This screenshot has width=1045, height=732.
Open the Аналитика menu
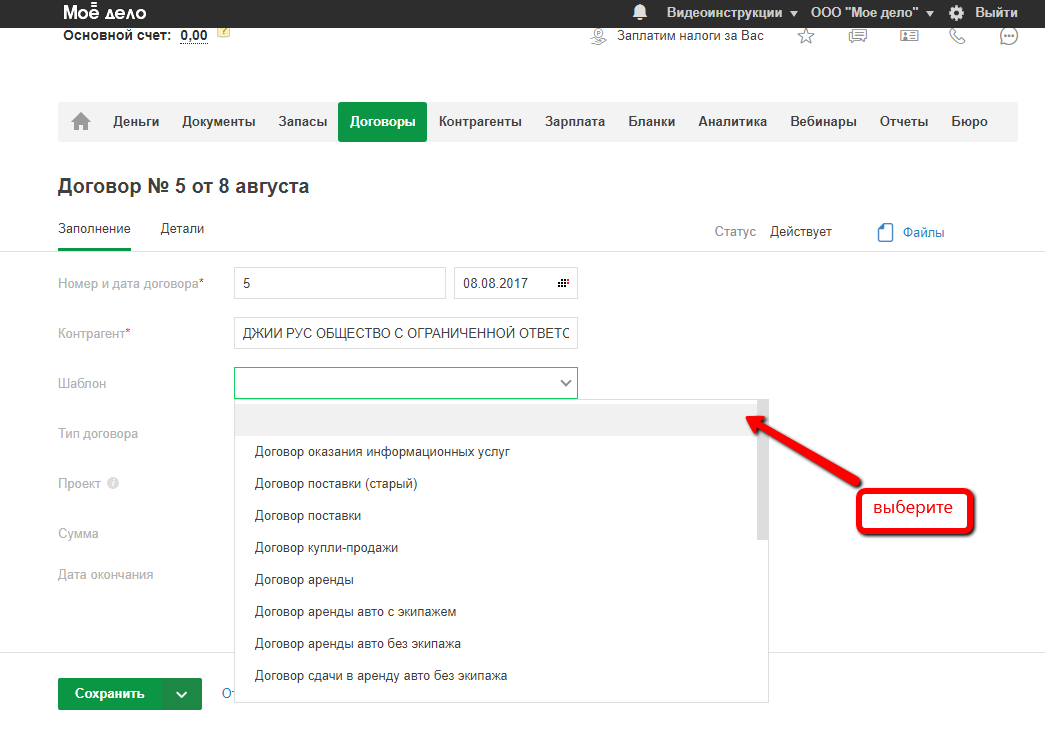[x=732, y=121]
